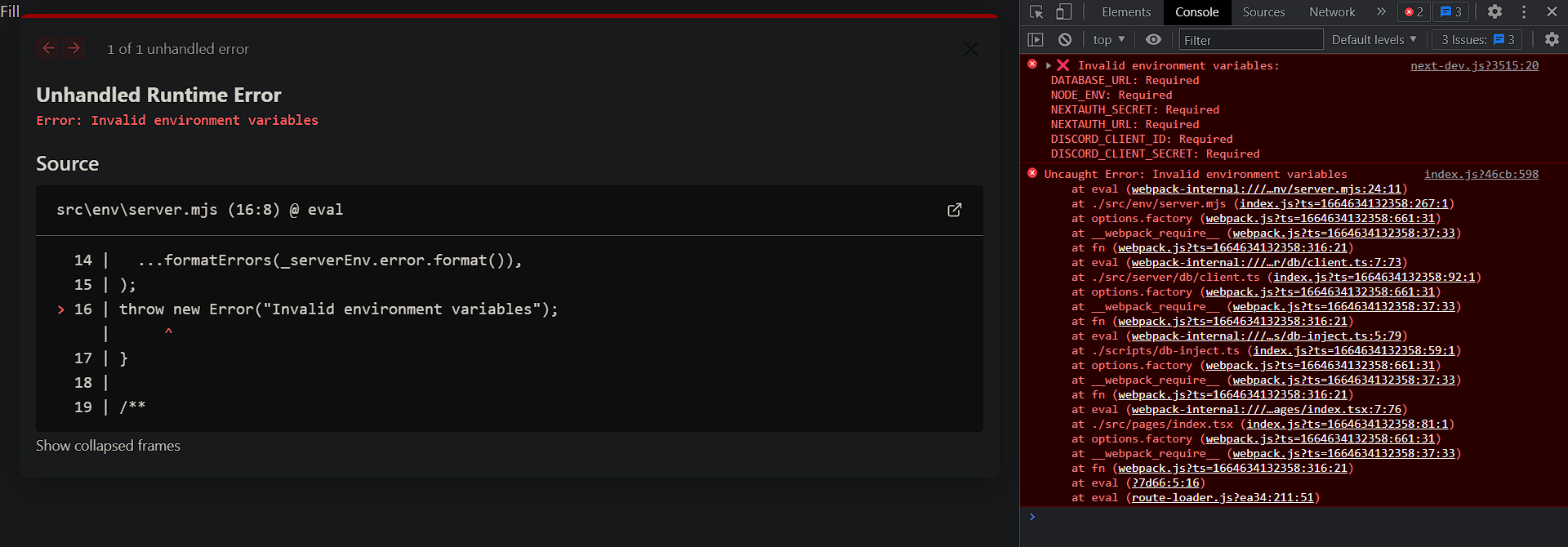This screenshot has width=1568, height=547.
Task: Show the console sidebar
Action: coord(1036,39)
